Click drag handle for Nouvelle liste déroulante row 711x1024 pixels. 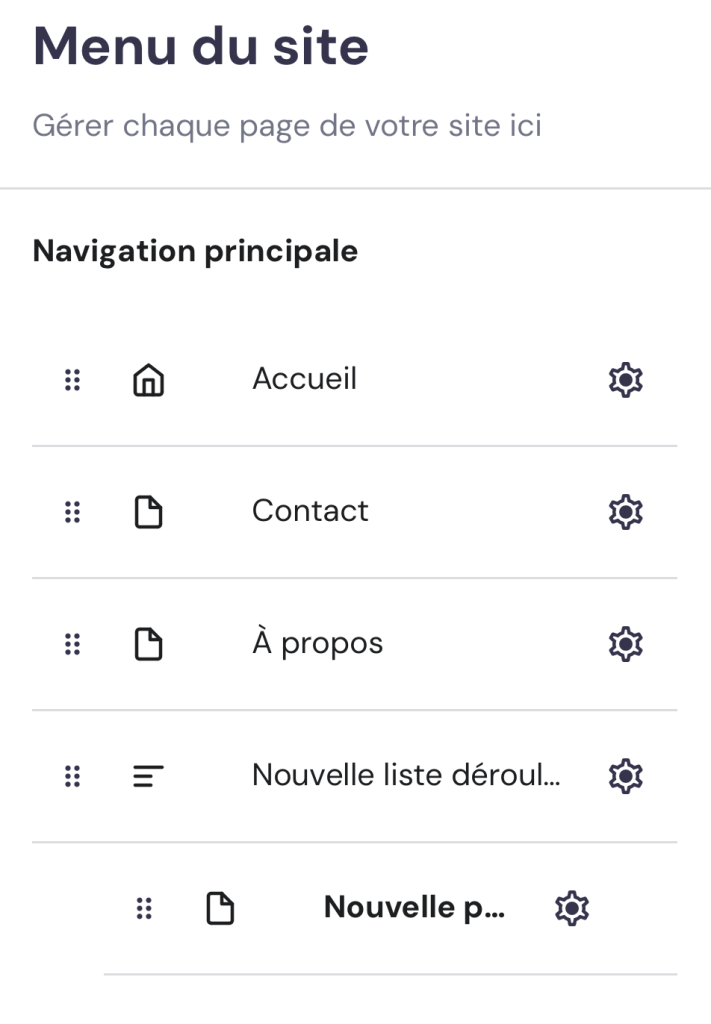72,776
